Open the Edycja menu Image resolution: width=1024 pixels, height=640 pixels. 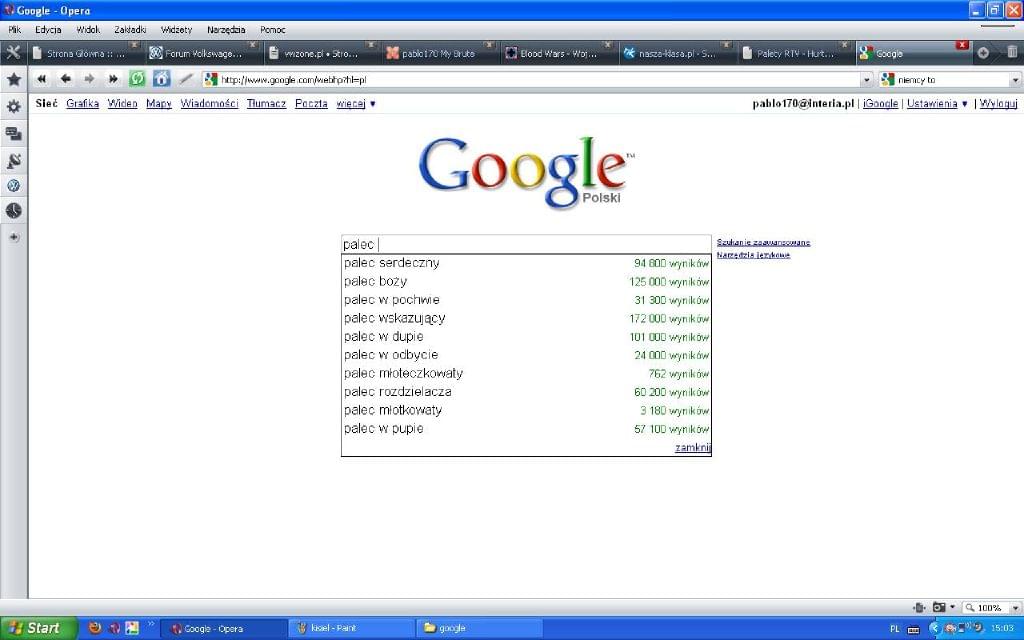48,29
